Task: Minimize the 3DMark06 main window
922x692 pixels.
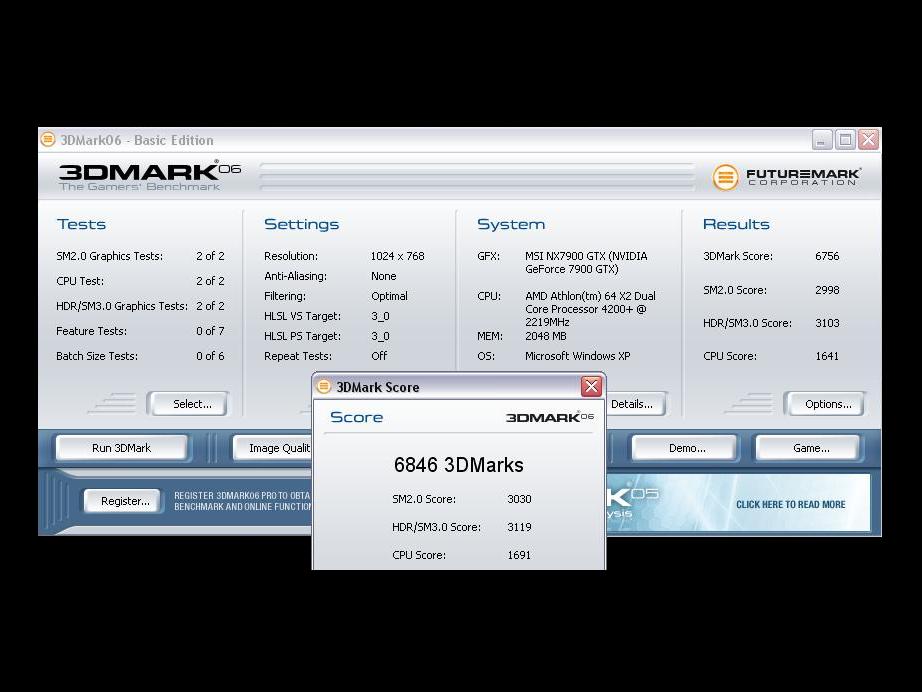Action: (821, 140)
